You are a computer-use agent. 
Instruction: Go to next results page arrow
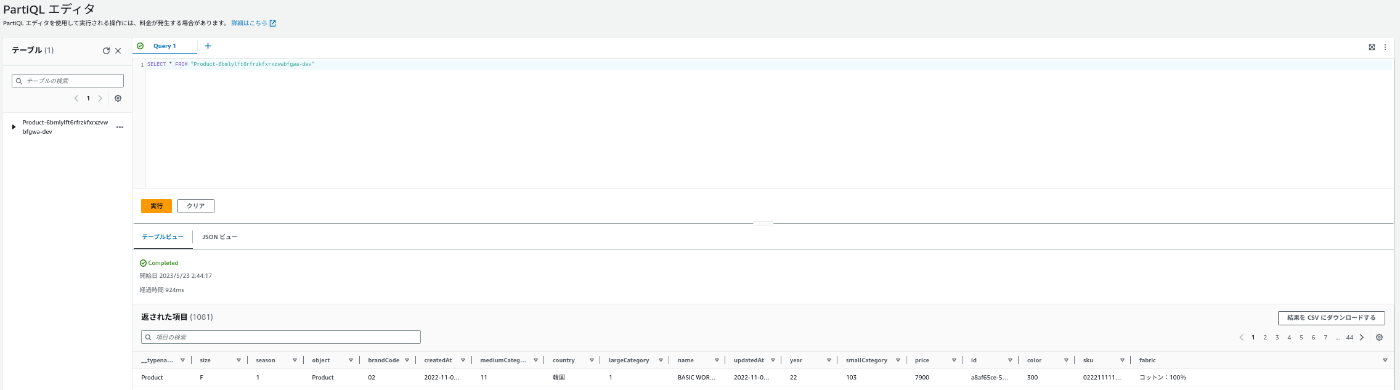[x=1362, y=338]
